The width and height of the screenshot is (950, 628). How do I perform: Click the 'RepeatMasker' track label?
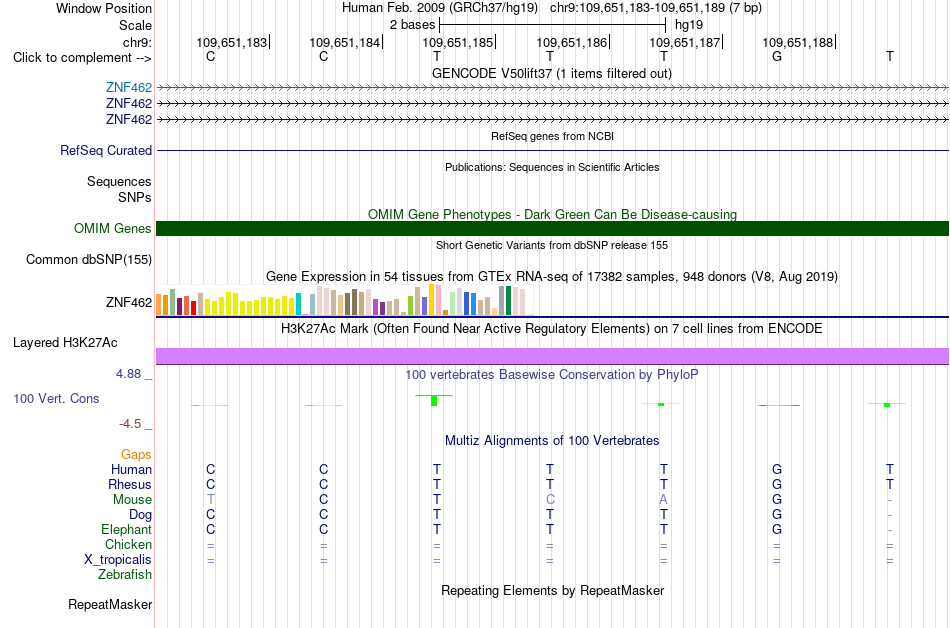tap(110, 604)
